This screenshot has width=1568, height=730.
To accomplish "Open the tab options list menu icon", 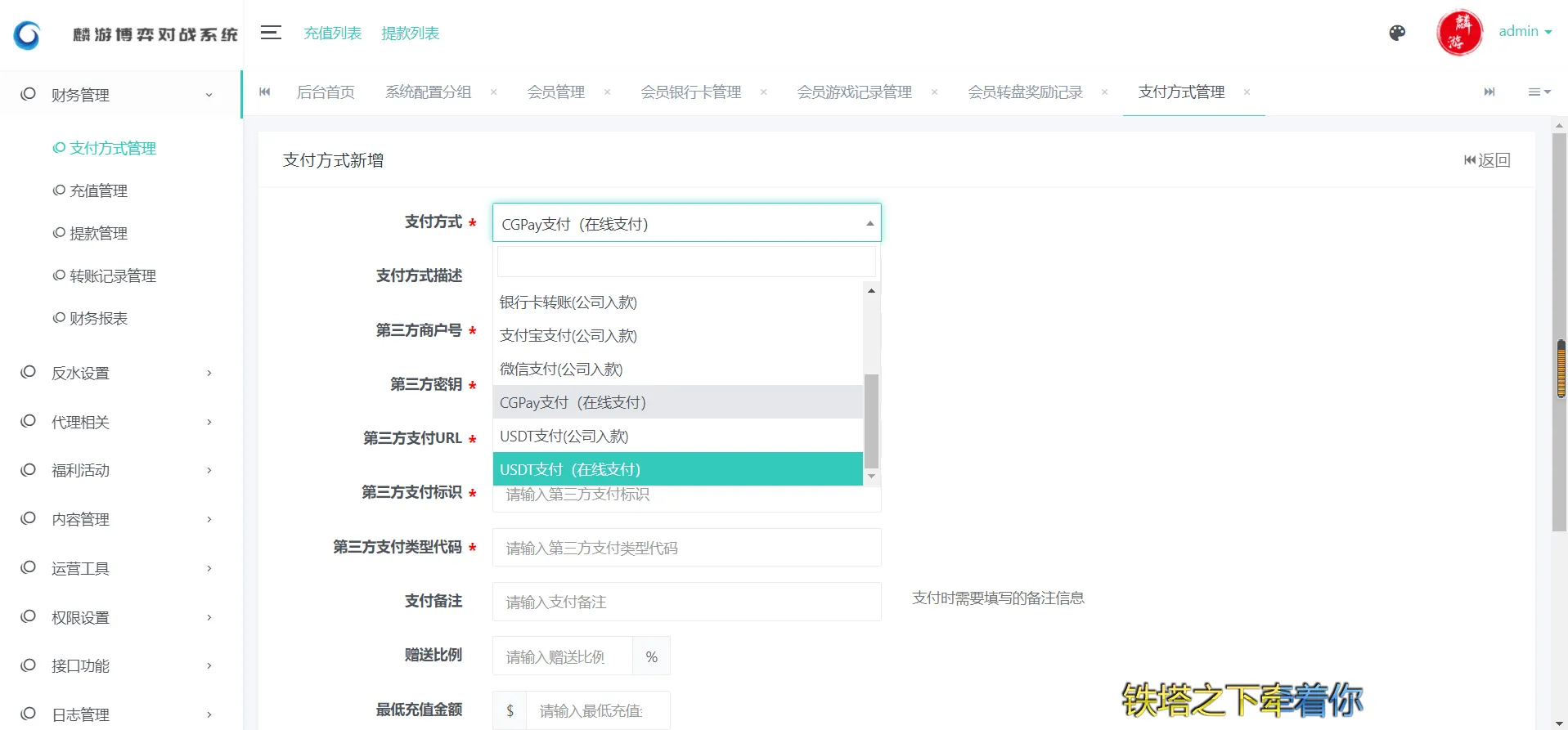I will (1539, 92).
